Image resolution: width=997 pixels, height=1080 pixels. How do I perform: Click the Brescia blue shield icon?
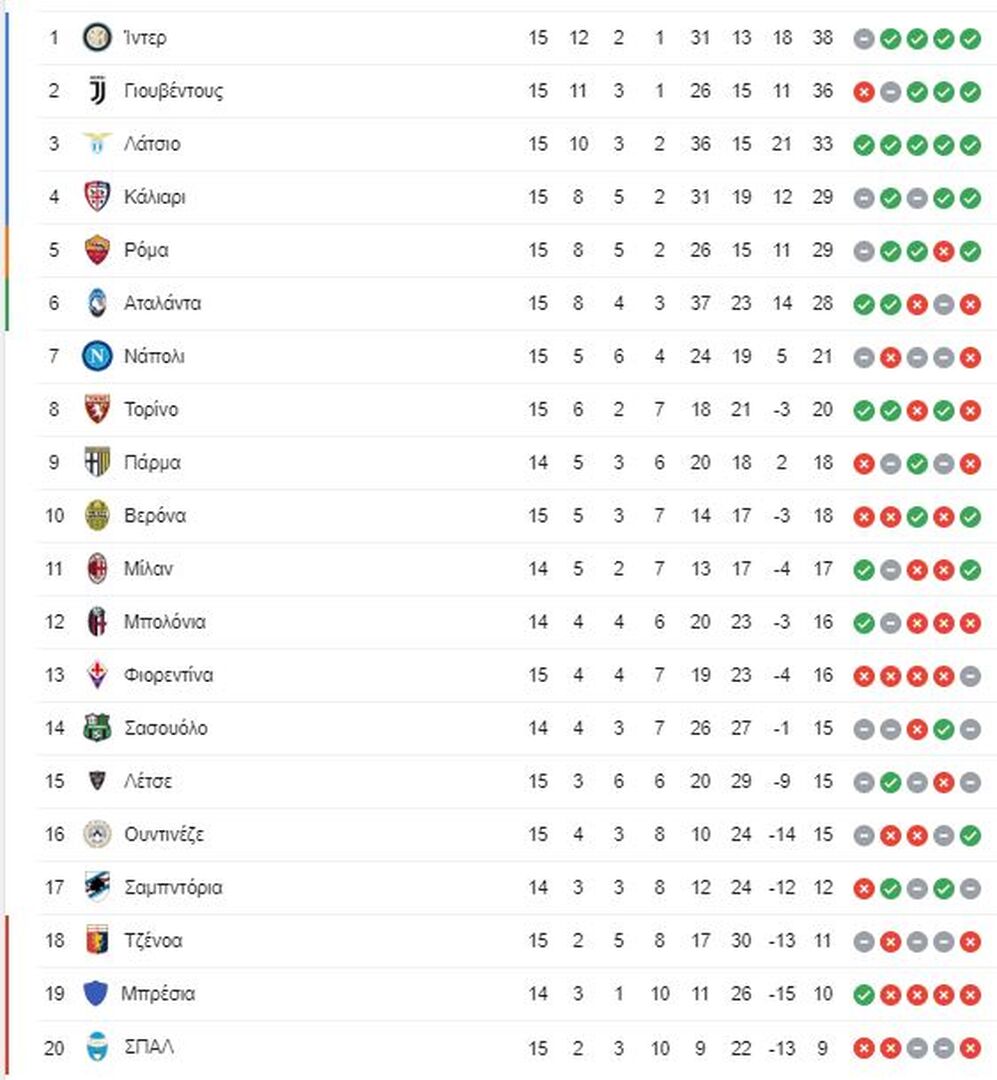(95, 993)
